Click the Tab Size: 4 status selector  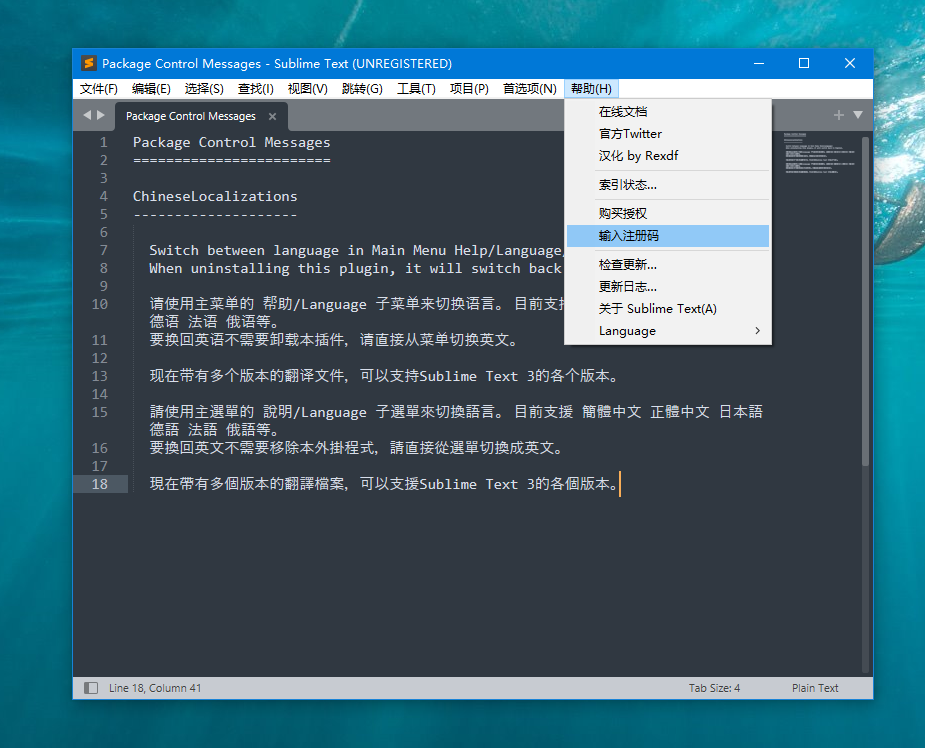(714, 688)
